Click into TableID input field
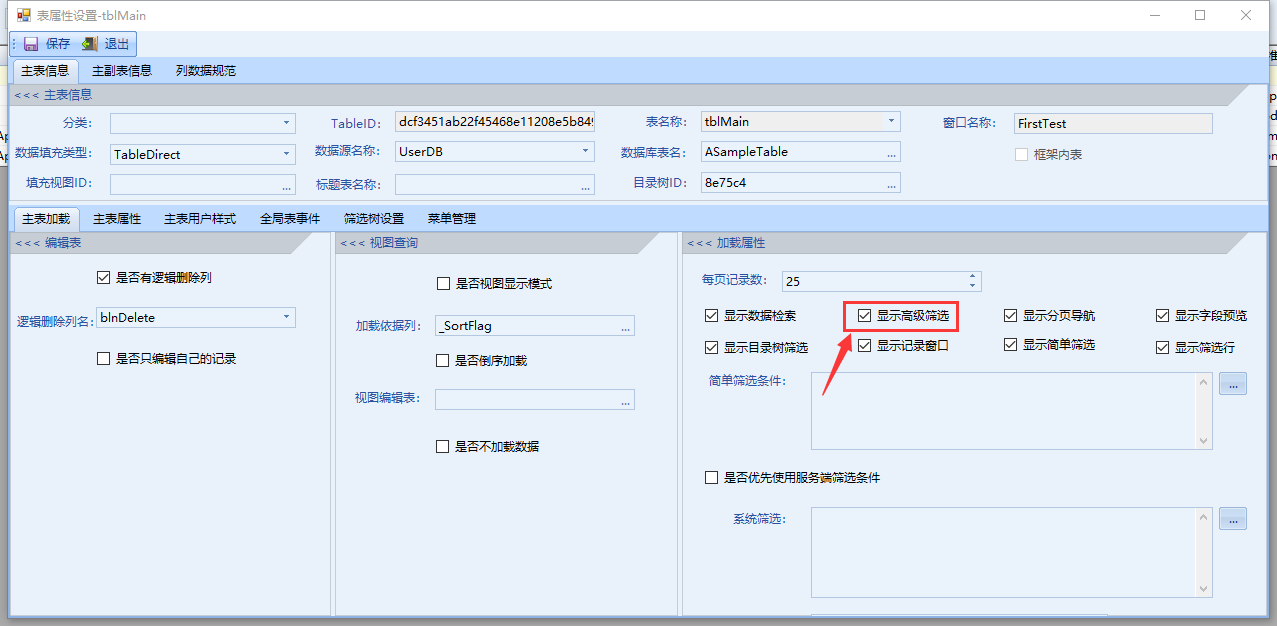Viewport: 1277px width, 626px height. 495,123
